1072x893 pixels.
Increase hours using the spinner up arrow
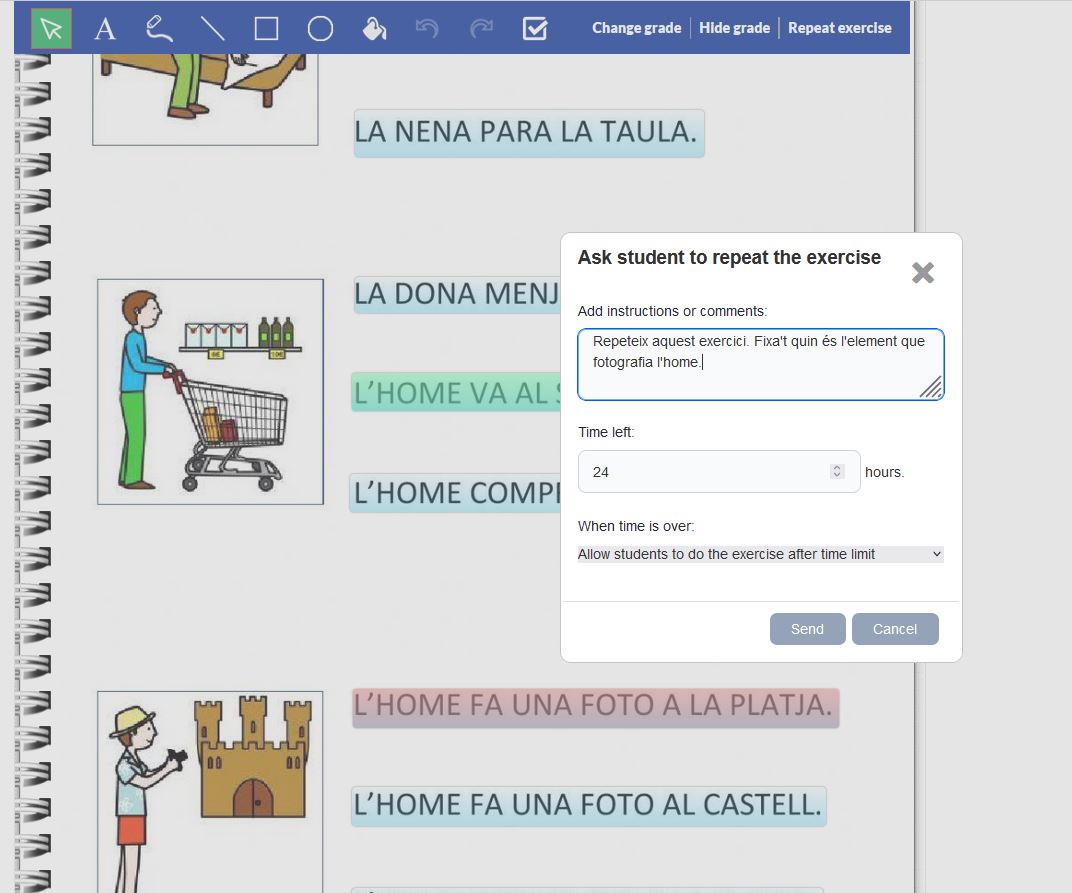tap(837, 466)
